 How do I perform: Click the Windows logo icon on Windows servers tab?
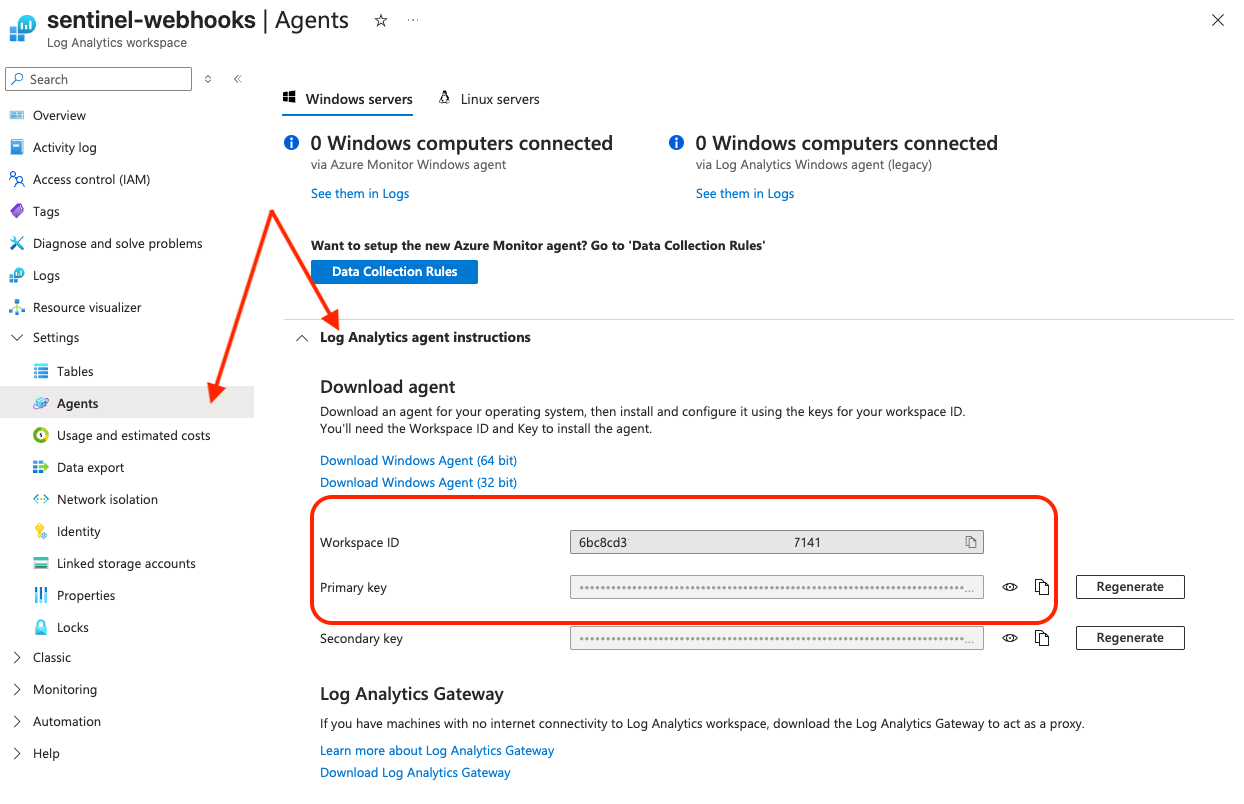(290, 98)
